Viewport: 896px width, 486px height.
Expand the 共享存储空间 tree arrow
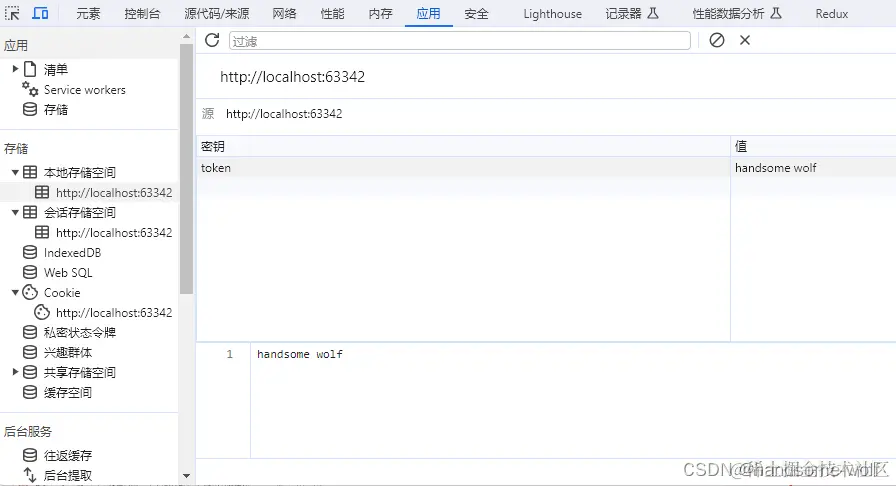(15, 372)
